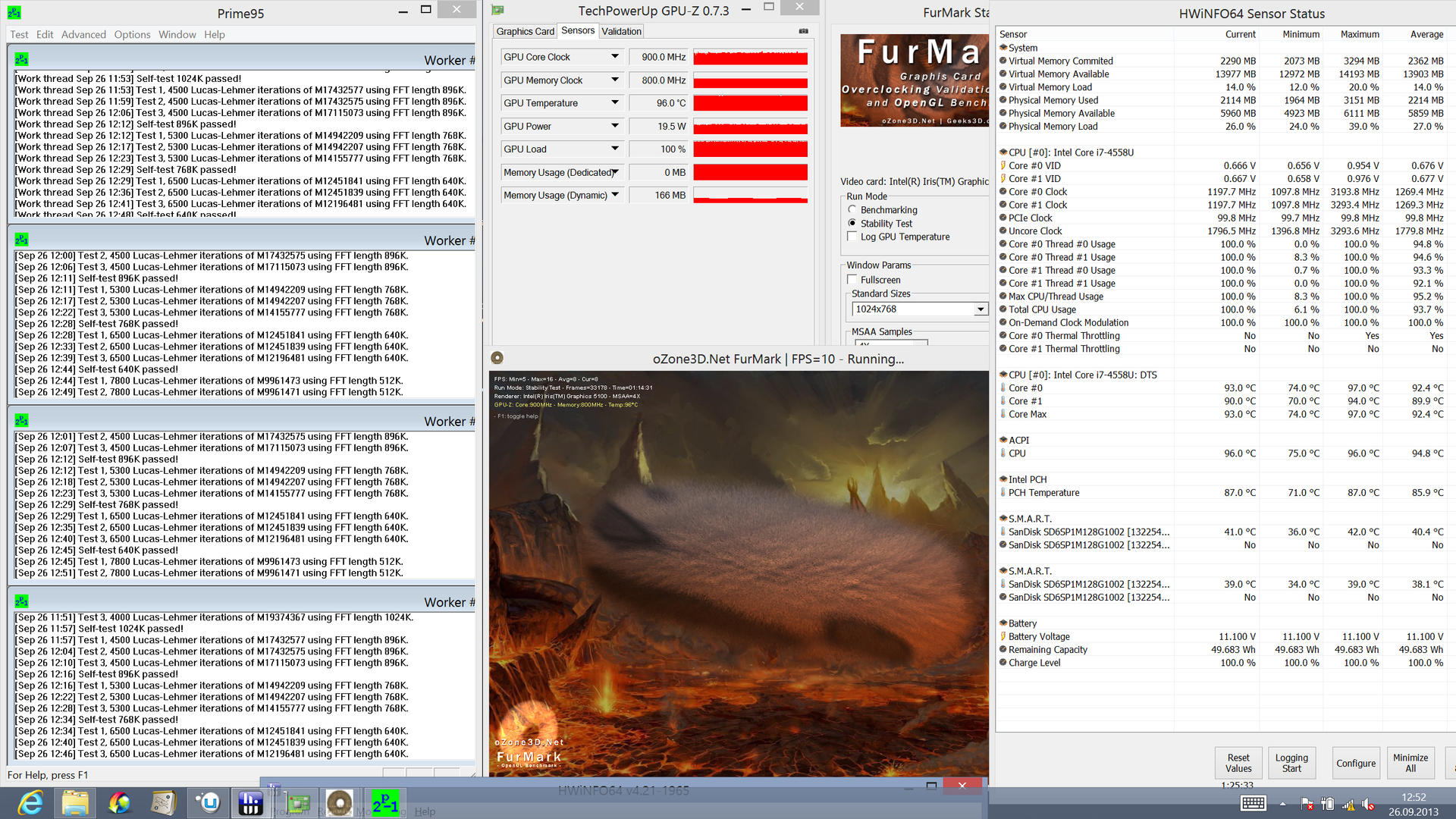This screenshot has height=819, width=1456.
Task: Switch to Sensors tab in GPU-Z
Action: coord(578,30)
